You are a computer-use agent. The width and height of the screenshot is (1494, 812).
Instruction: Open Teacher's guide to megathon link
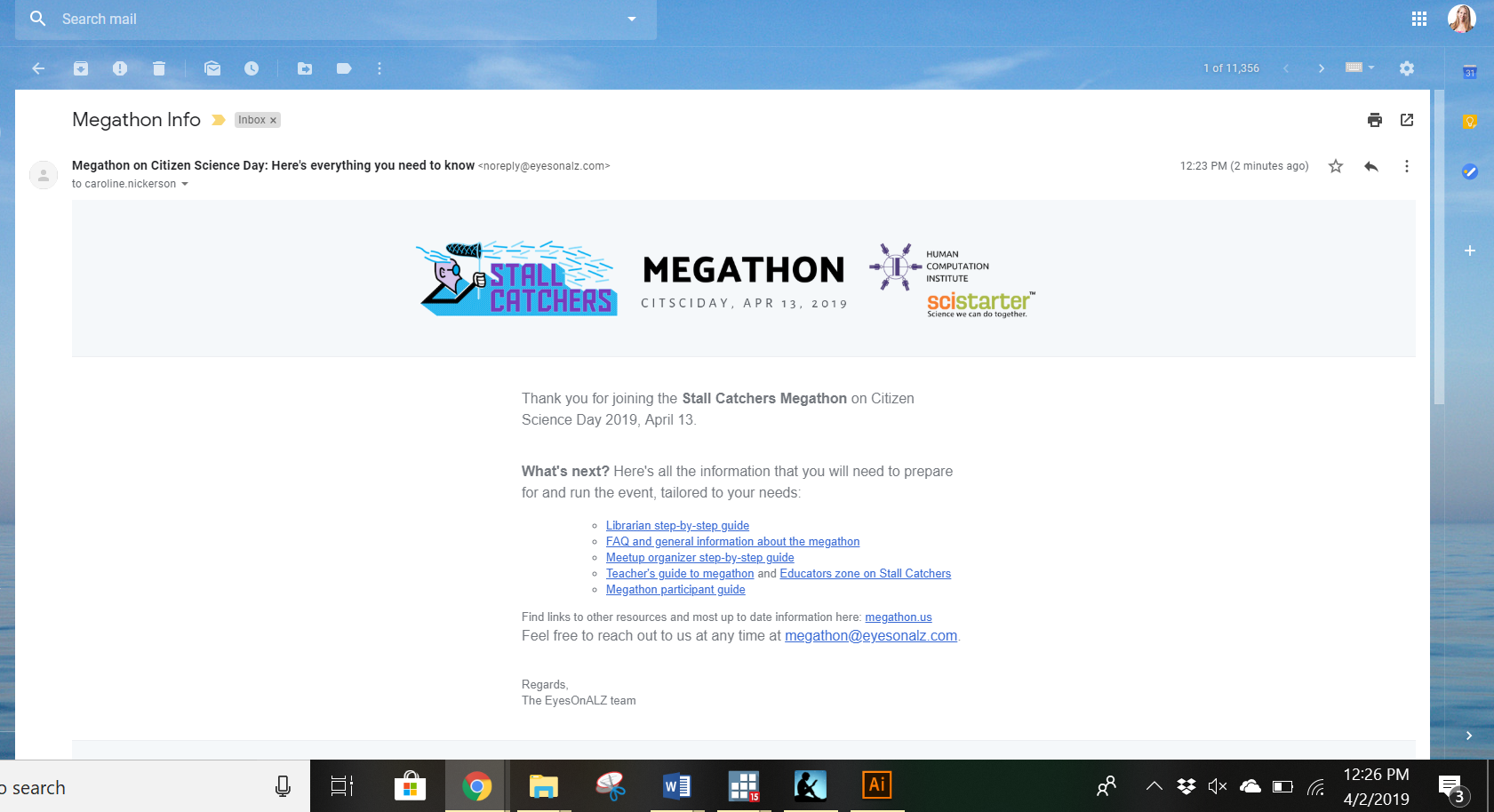(x=680, y=573)
